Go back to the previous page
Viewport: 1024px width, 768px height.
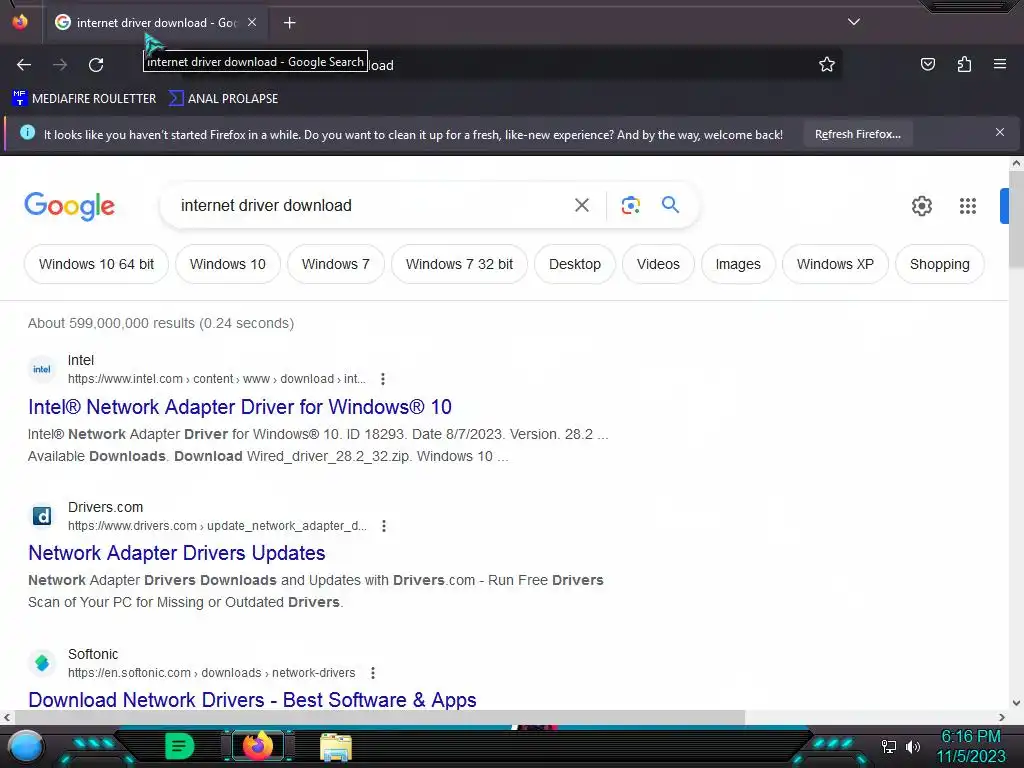pos(24,65)
